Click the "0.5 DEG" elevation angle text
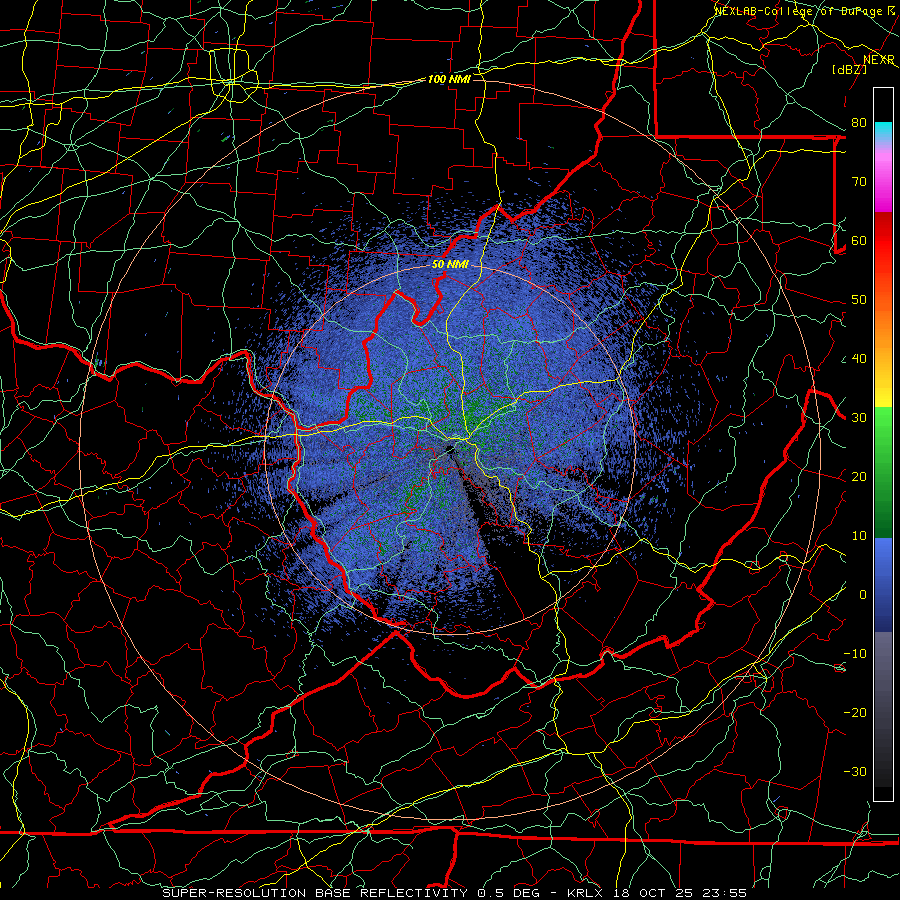The image size is (900, 900). click(508, 893)
